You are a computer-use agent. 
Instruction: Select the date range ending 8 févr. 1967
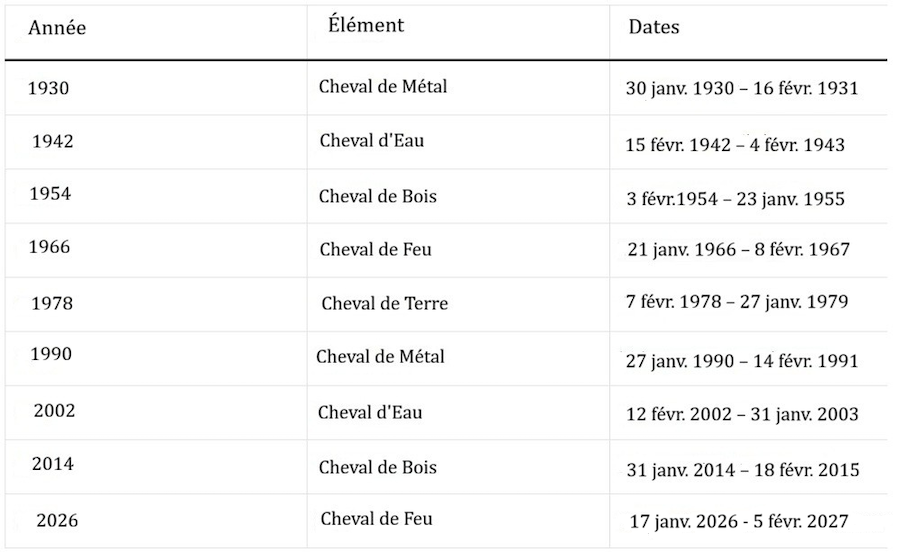point(738,250)
